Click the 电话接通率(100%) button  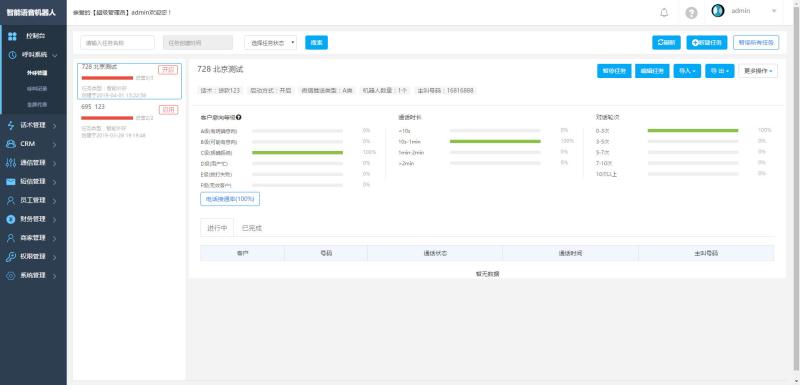tap(230, 199)
